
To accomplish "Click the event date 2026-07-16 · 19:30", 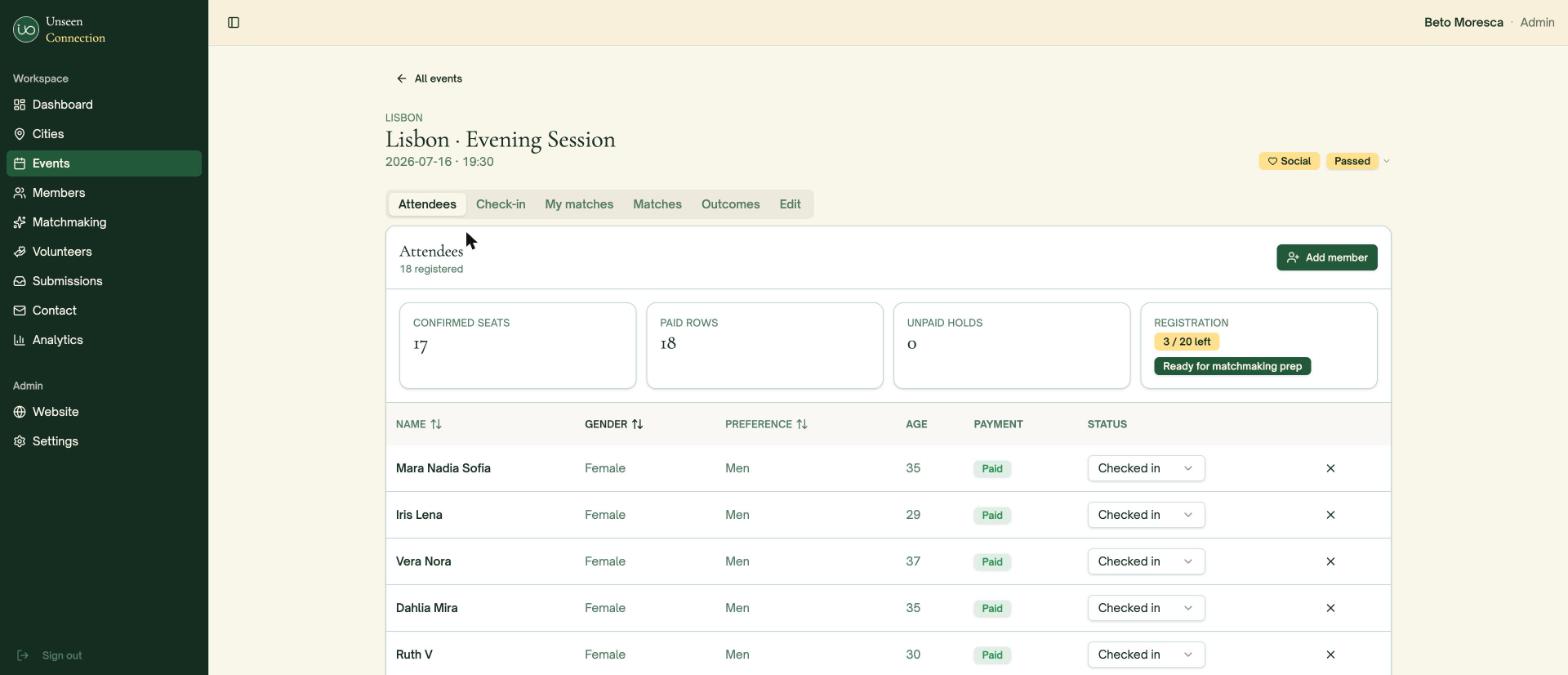I will [x=439, y=162].
